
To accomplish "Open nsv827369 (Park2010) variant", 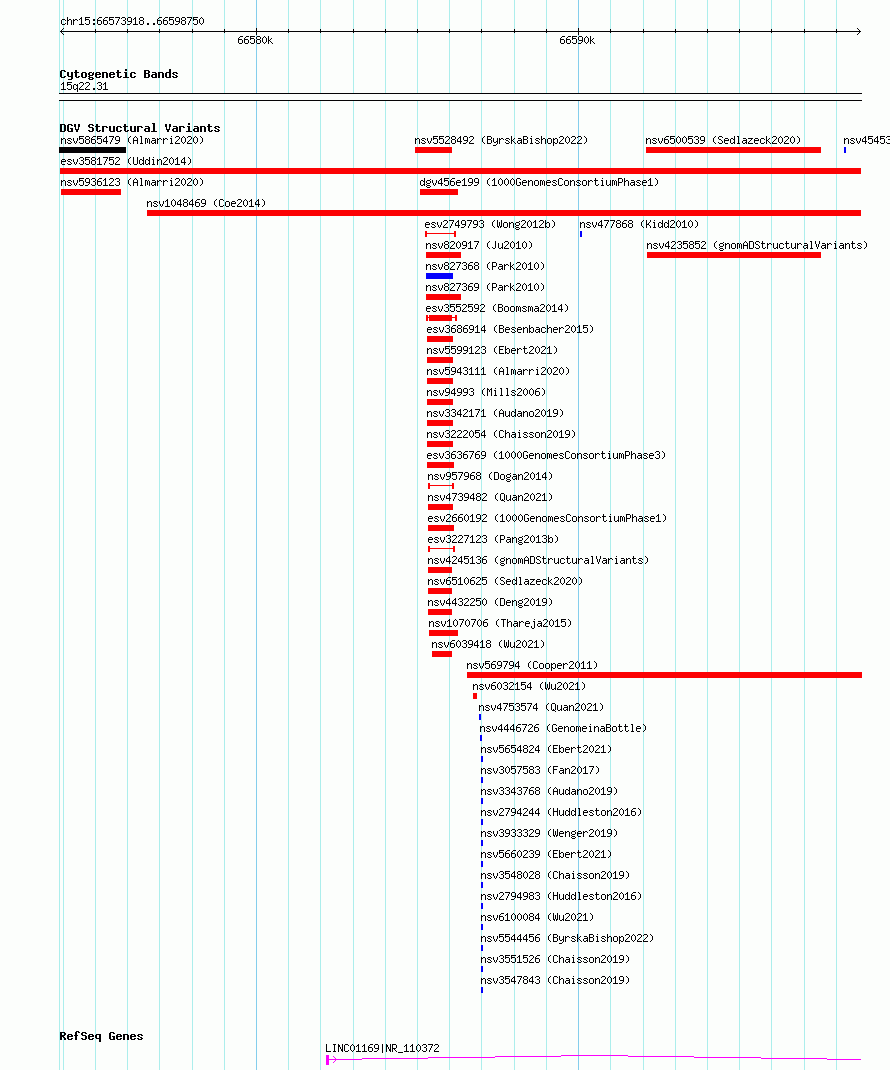I will click(485, 287).
